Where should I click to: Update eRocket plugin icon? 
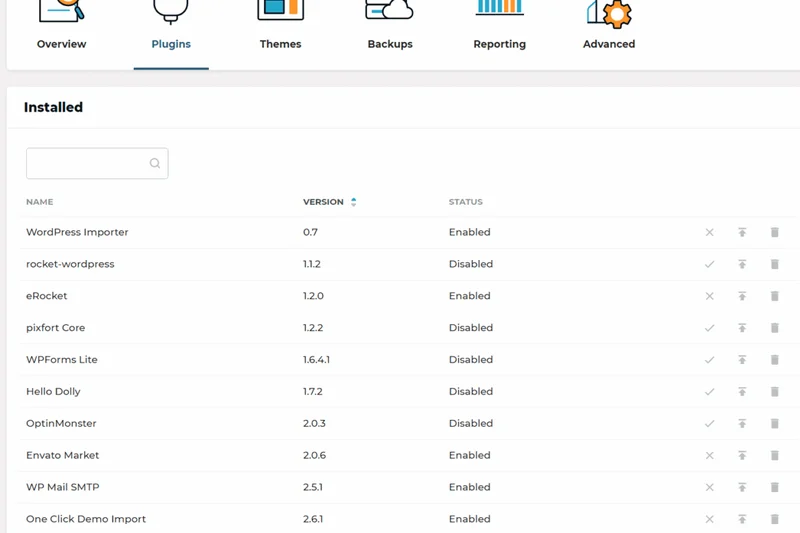point(742,296)
